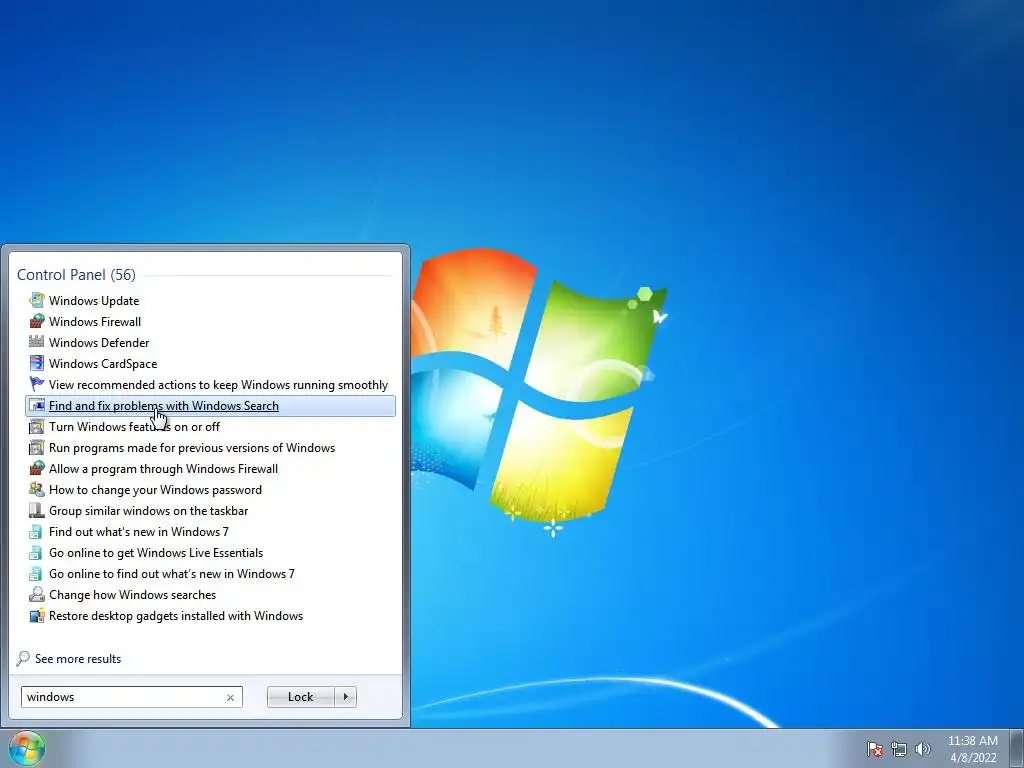This screenshot has height=768, width=1024.
Task: Open Windows Update result
Action: [x=94, y=300]
